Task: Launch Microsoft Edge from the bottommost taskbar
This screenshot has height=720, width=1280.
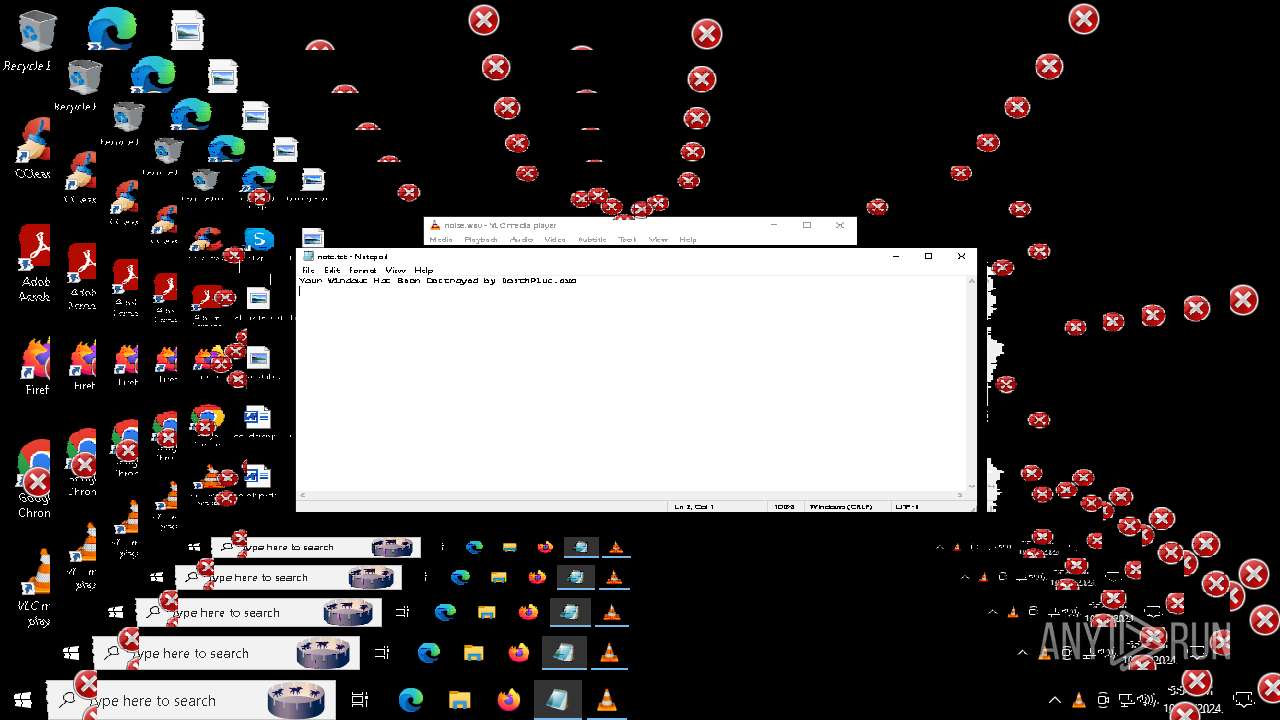Action: [x=411, y=701]
